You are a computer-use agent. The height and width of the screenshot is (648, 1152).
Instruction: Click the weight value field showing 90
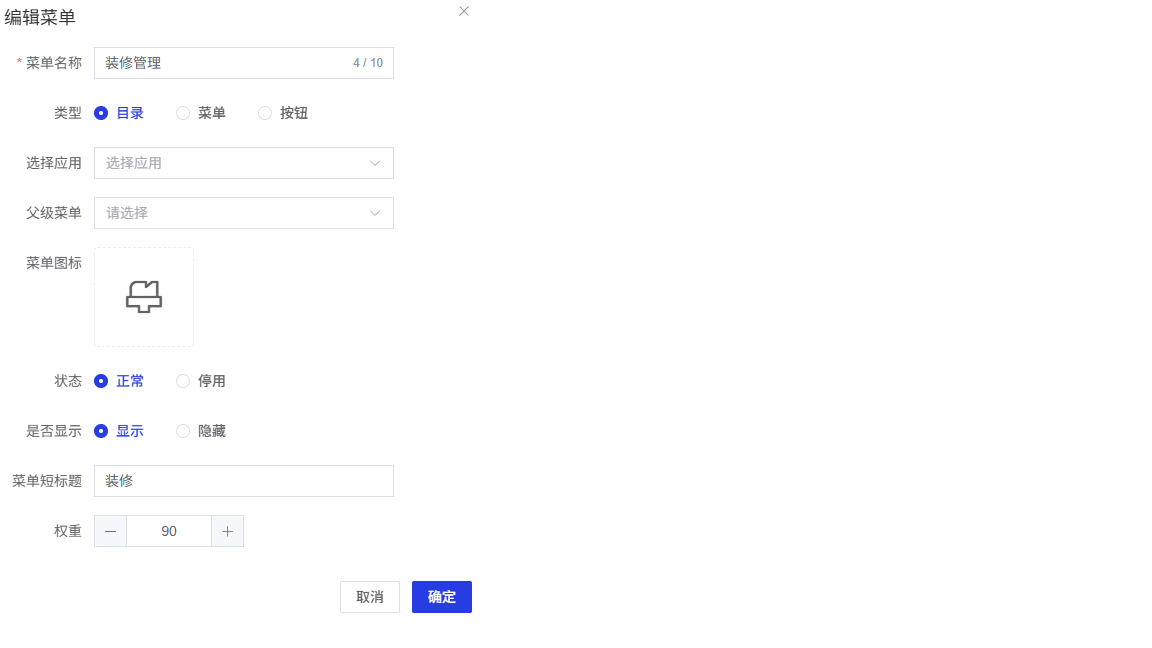169,531
